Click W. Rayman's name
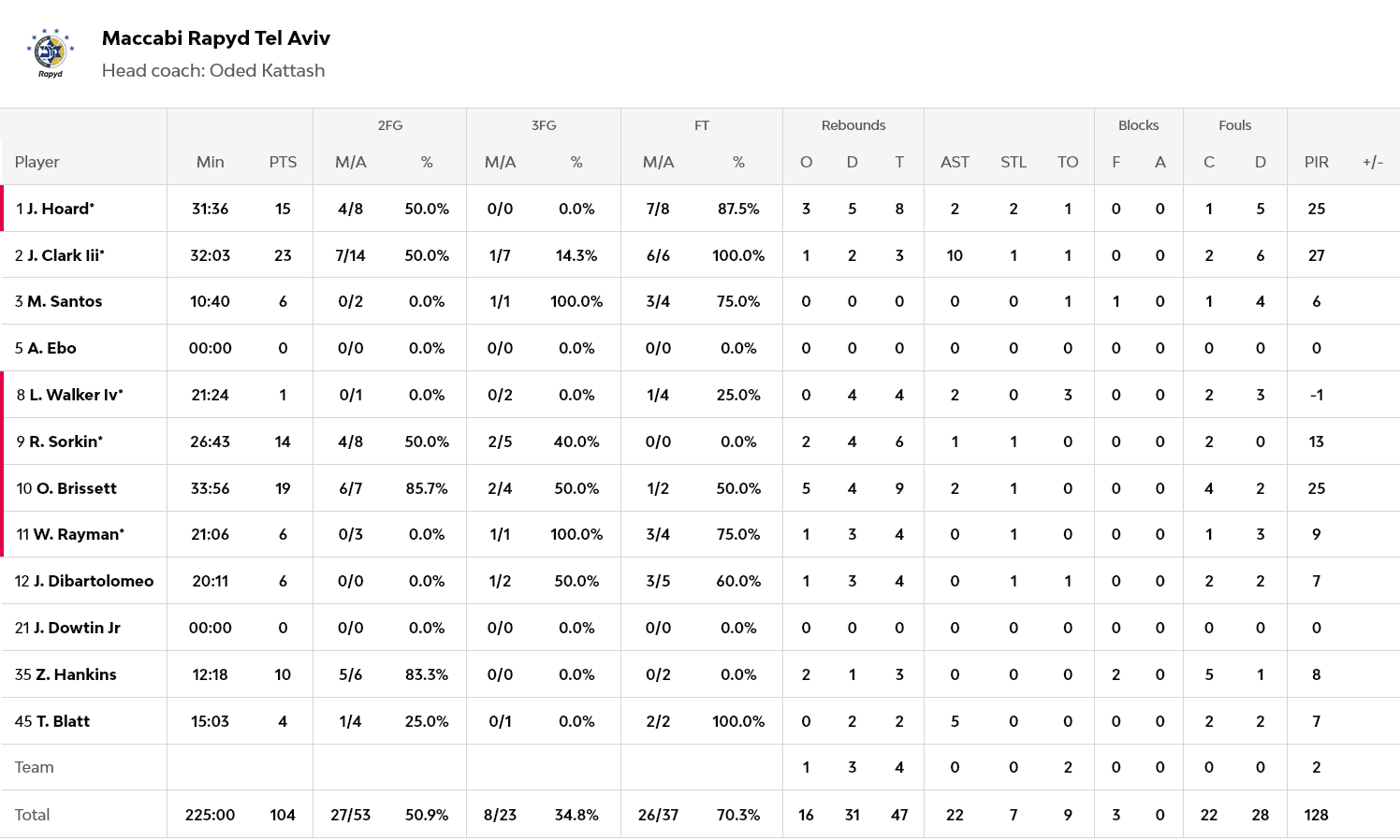 (79, 534)
